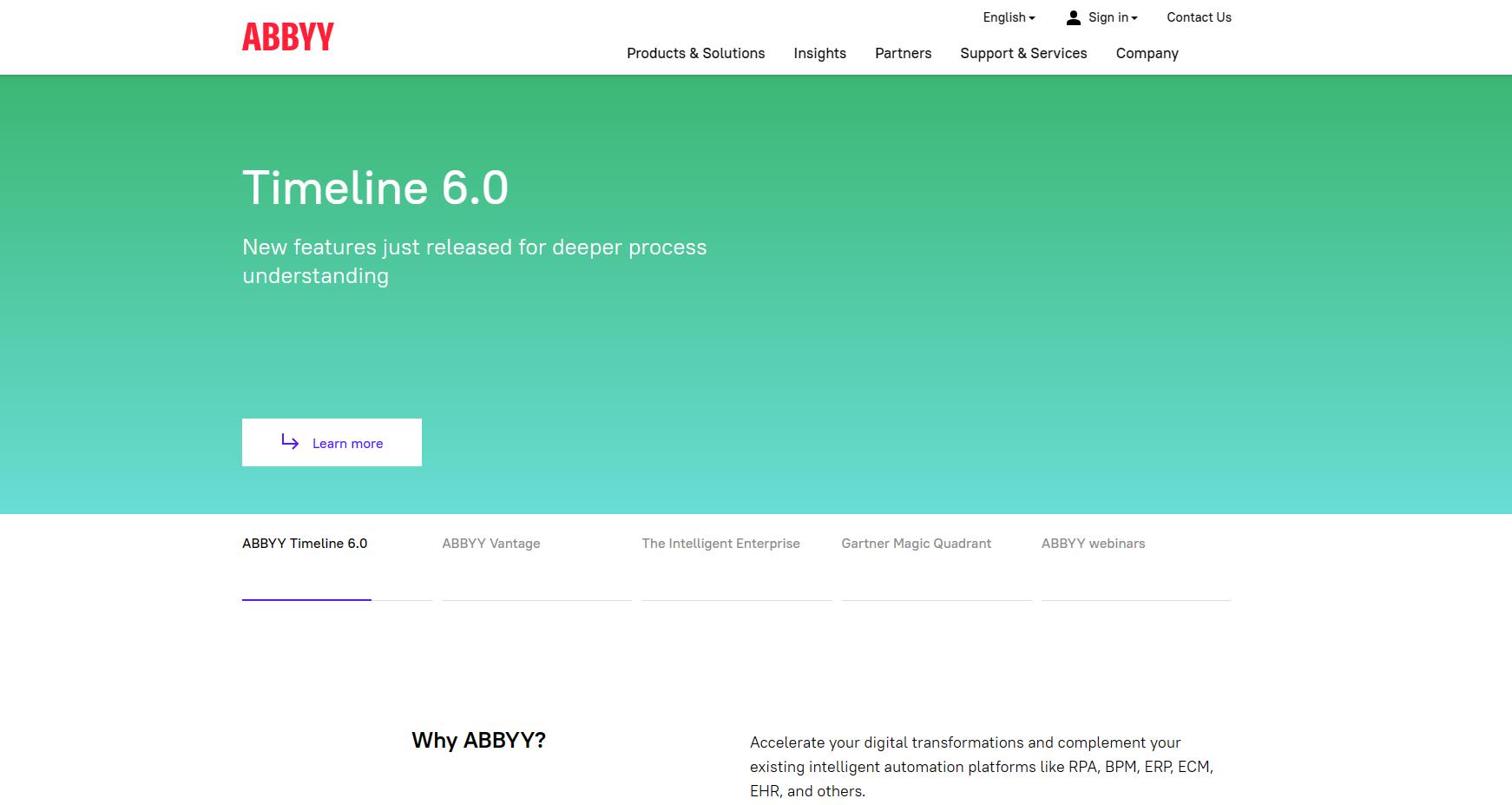The height and width of the screenshot is (805, 1512).
Task: Open the Company menu
Action: [1147, 53]
